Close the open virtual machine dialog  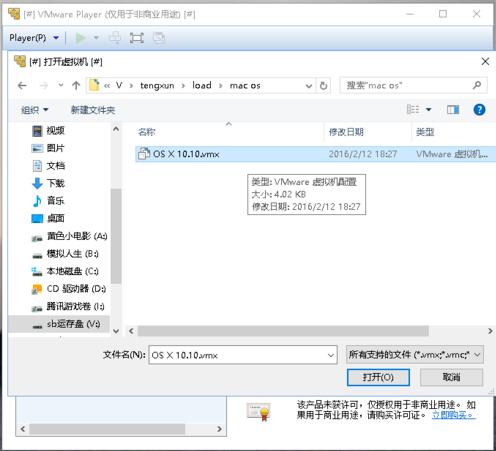485,61
